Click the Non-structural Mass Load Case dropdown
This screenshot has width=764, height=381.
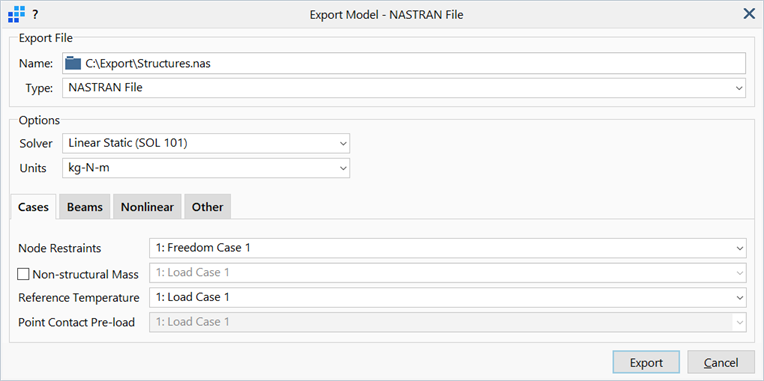(x=448, y=273)
